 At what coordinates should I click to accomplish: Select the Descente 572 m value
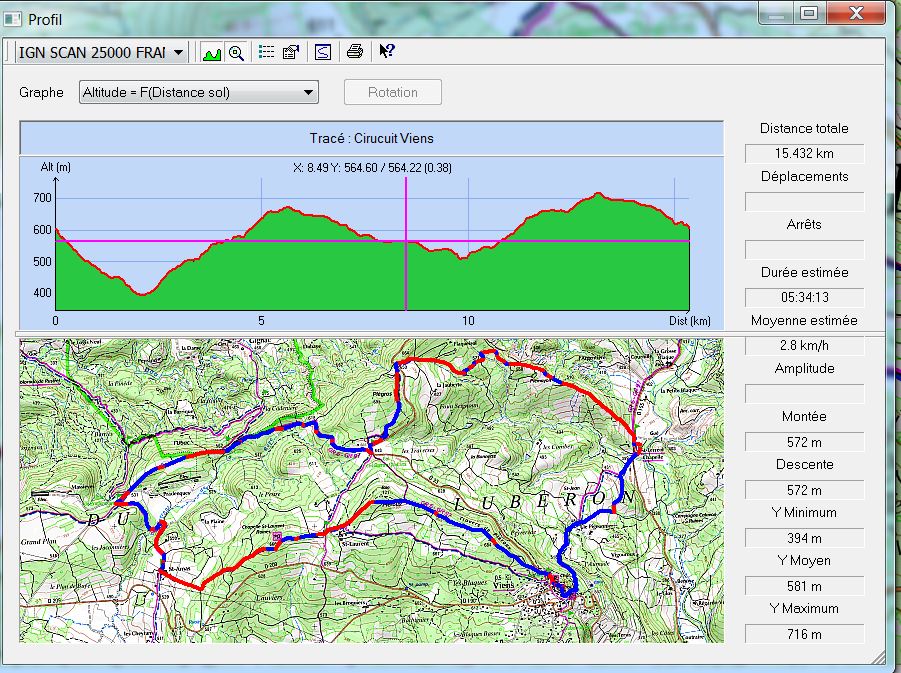(x=804, y=490)
